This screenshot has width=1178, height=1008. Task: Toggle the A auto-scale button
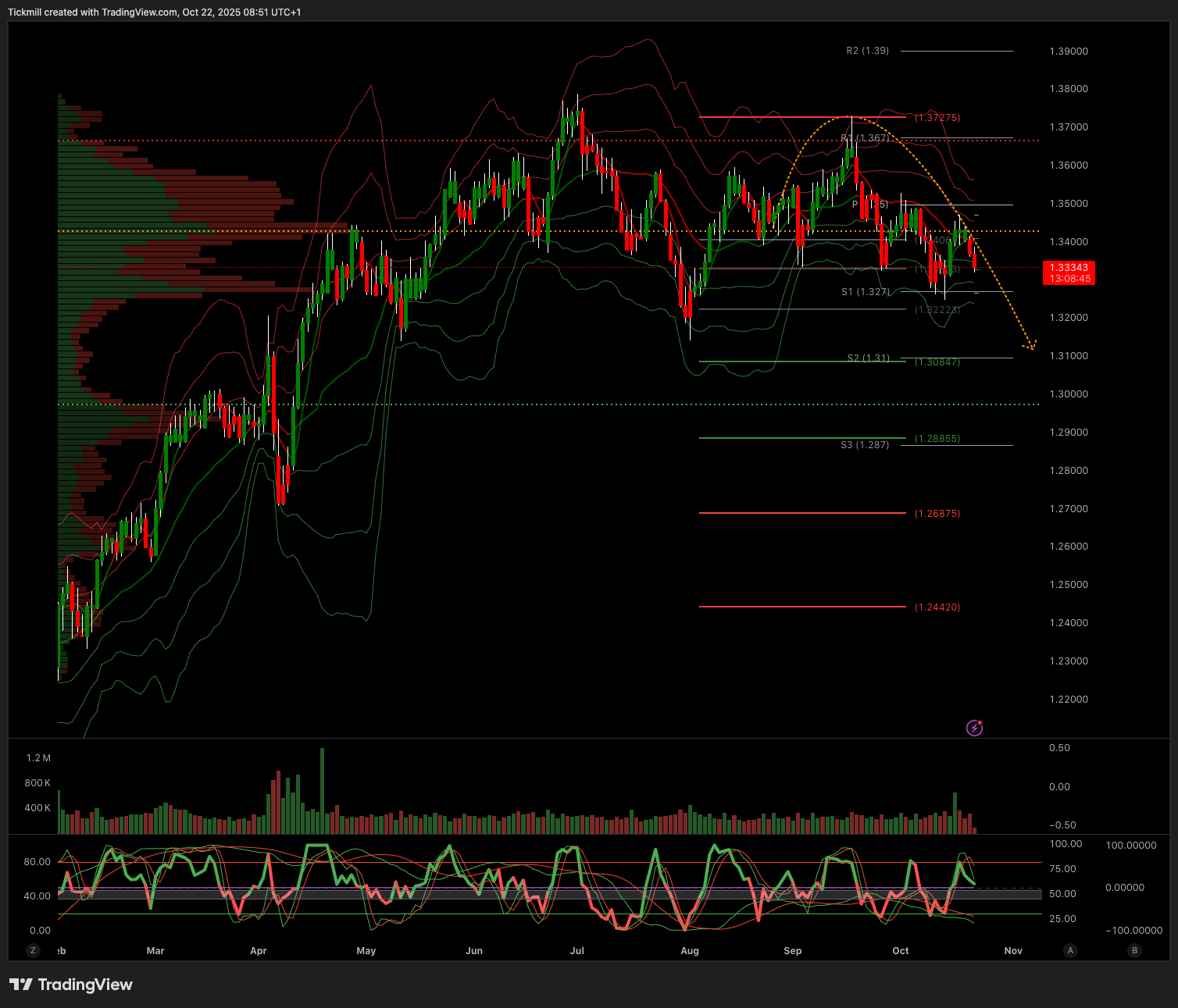[x=1070, y=950]
